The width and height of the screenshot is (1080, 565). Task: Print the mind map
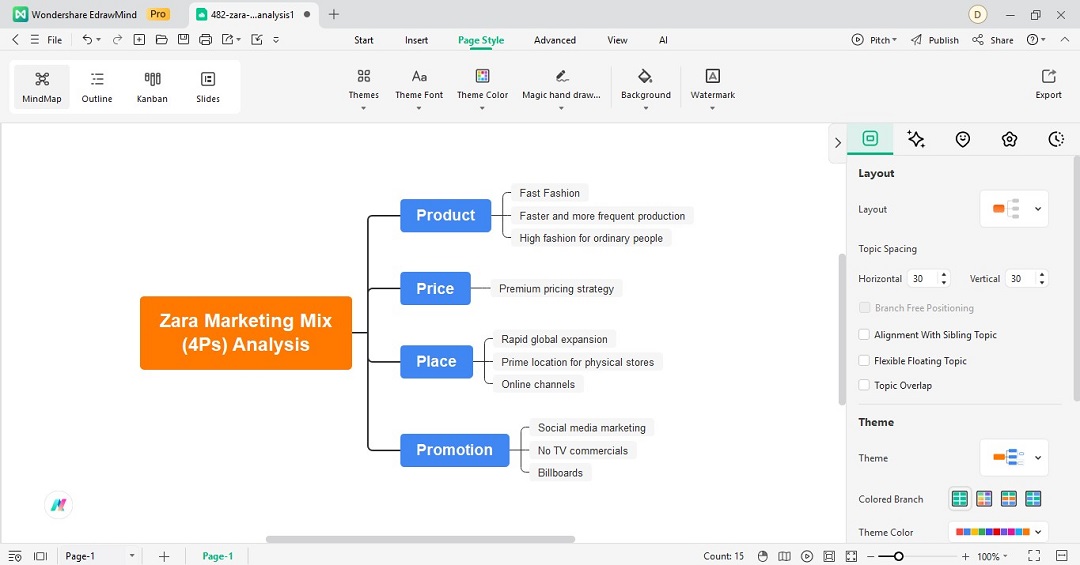coord(205,40)
